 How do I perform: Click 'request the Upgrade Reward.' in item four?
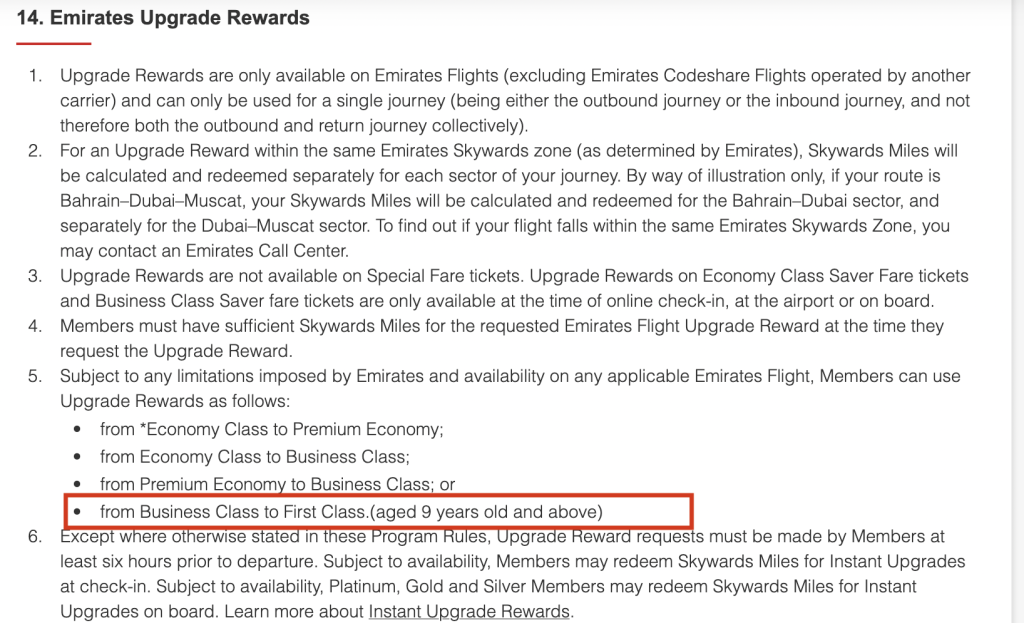coord(176,351)
